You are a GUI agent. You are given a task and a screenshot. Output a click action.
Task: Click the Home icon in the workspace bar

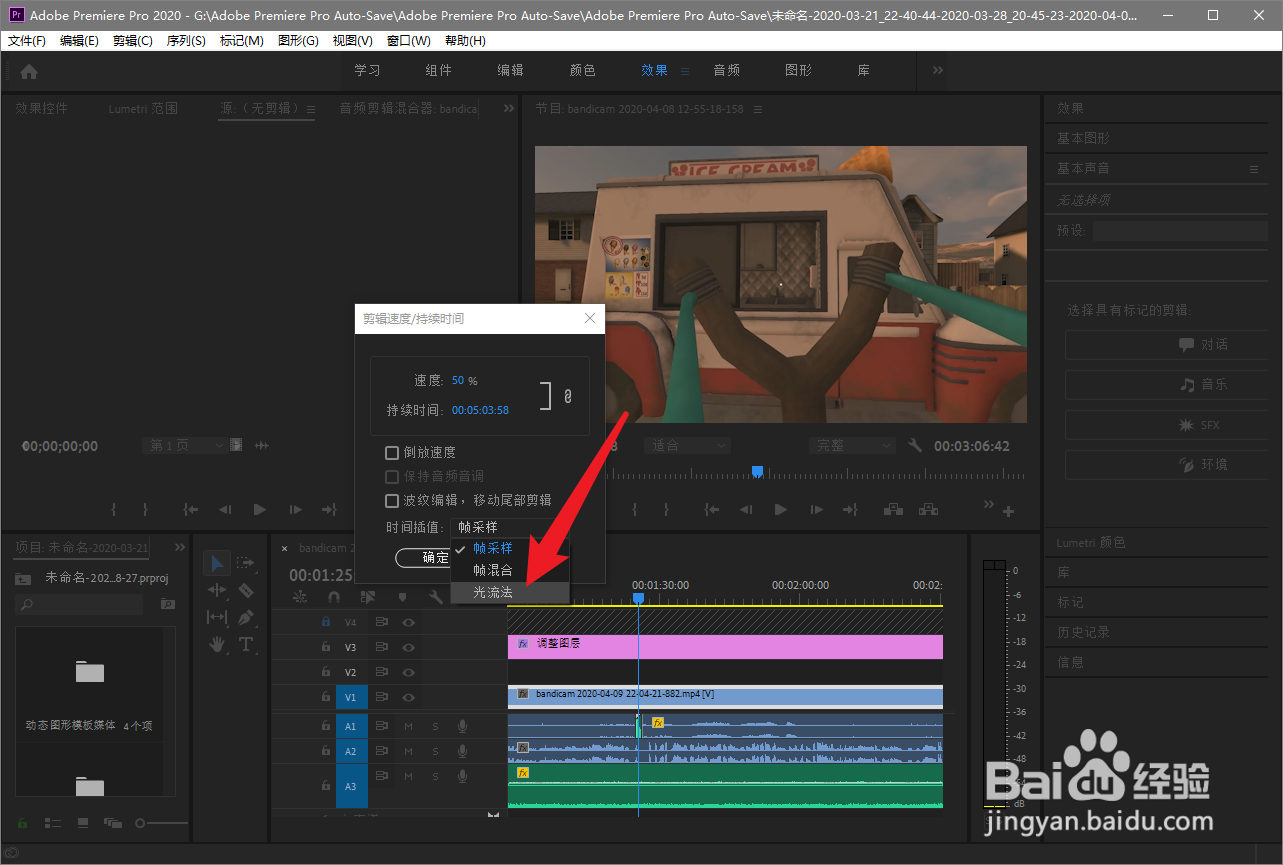click(x=29, y=71)
